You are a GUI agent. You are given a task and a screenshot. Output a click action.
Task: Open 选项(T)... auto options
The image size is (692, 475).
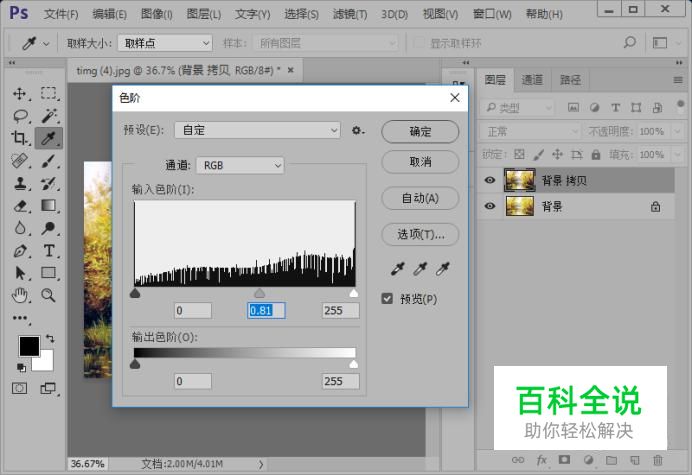(x=420, y=234)
